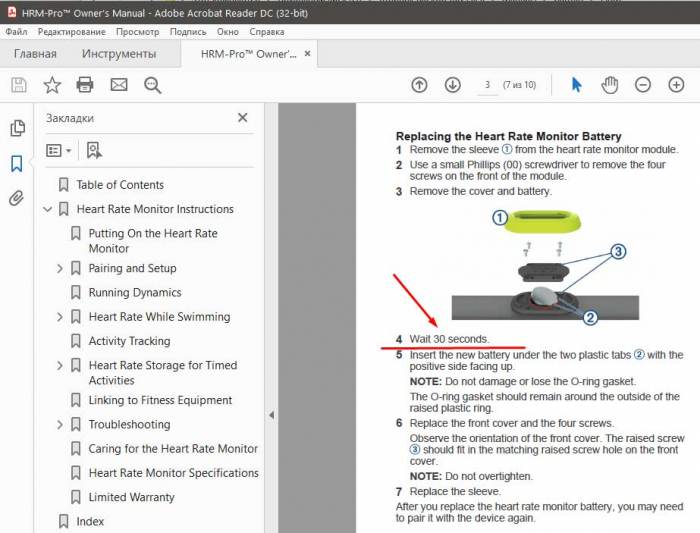Jump to Caring for the Heart Rate Monitor
Image resolution: width=700 pixels, height=533 pixels.
(x=173, y=449)
